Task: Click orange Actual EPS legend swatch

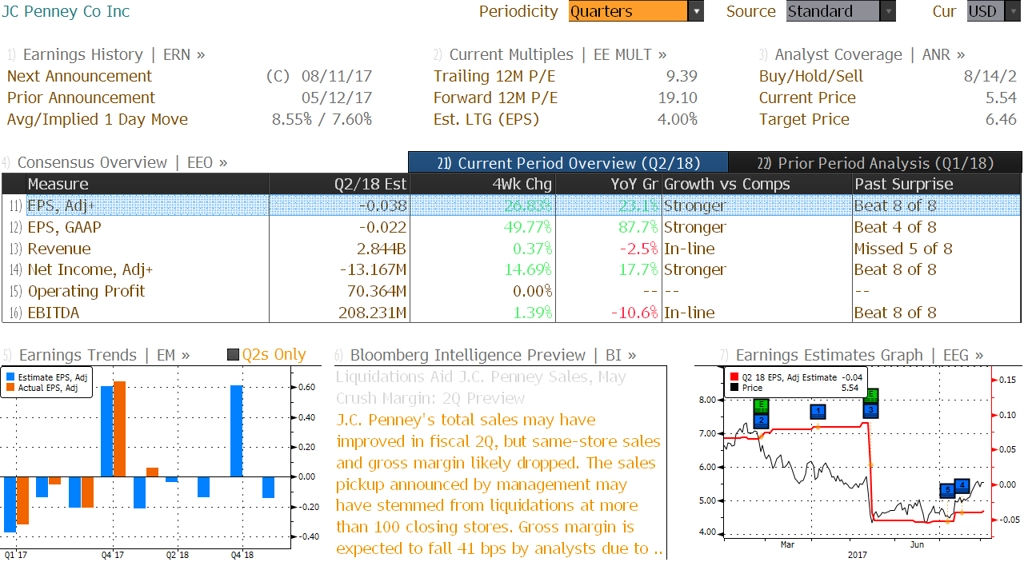Action: pyautogui.click(x=10, y=388)
